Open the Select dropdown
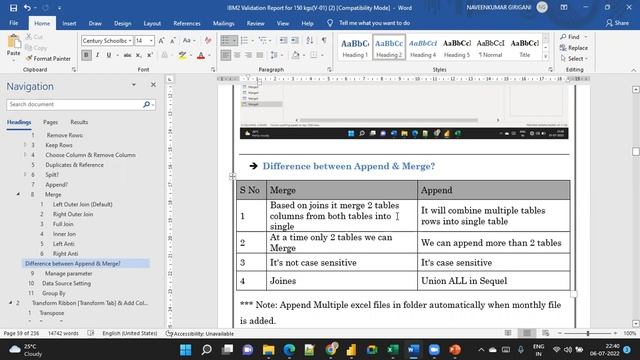The width and height of the screenshot is (640, 360). click(574, 59)
